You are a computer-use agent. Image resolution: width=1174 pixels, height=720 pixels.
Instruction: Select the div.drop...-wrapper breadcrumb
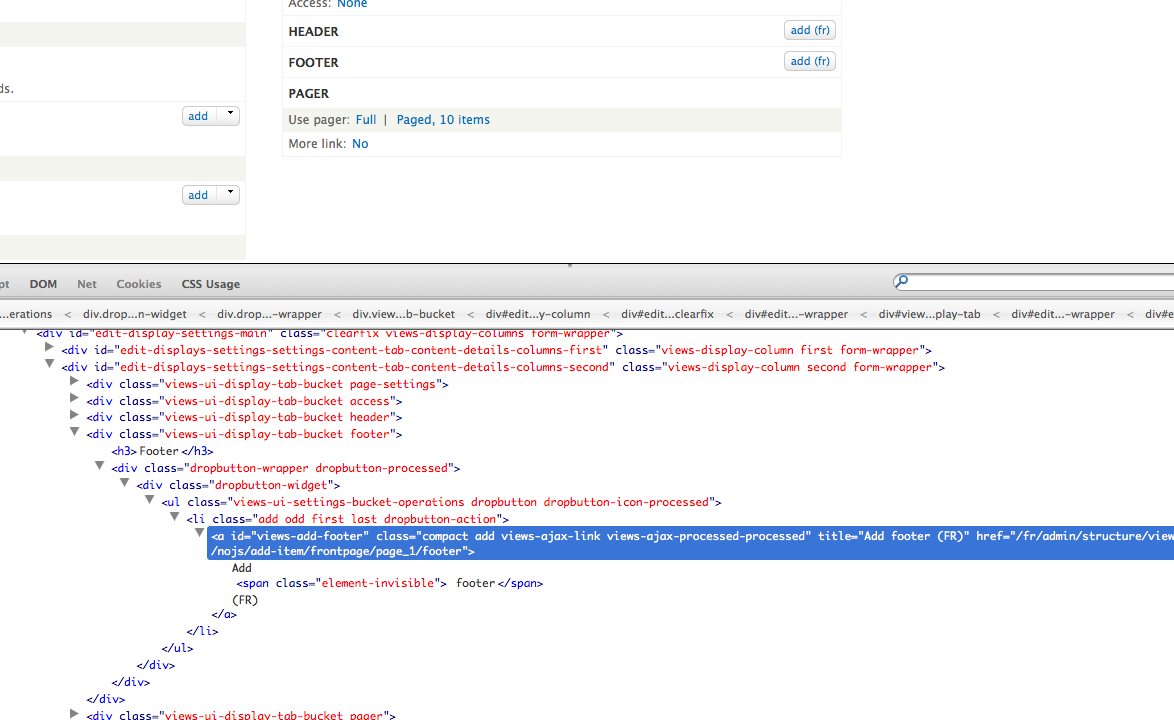pyautogui.click(x=270, y=314)
